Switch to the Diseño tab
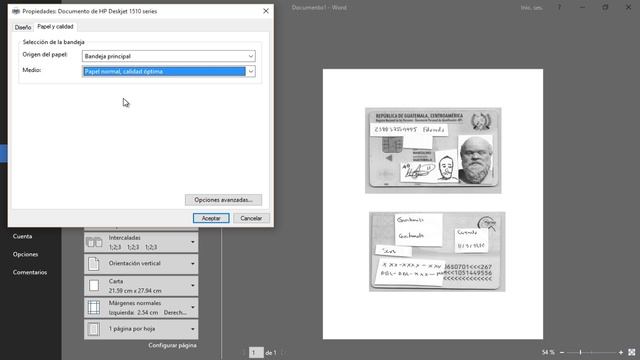Image resolution: width=640 pixels, height=360 pixels. 23,27
